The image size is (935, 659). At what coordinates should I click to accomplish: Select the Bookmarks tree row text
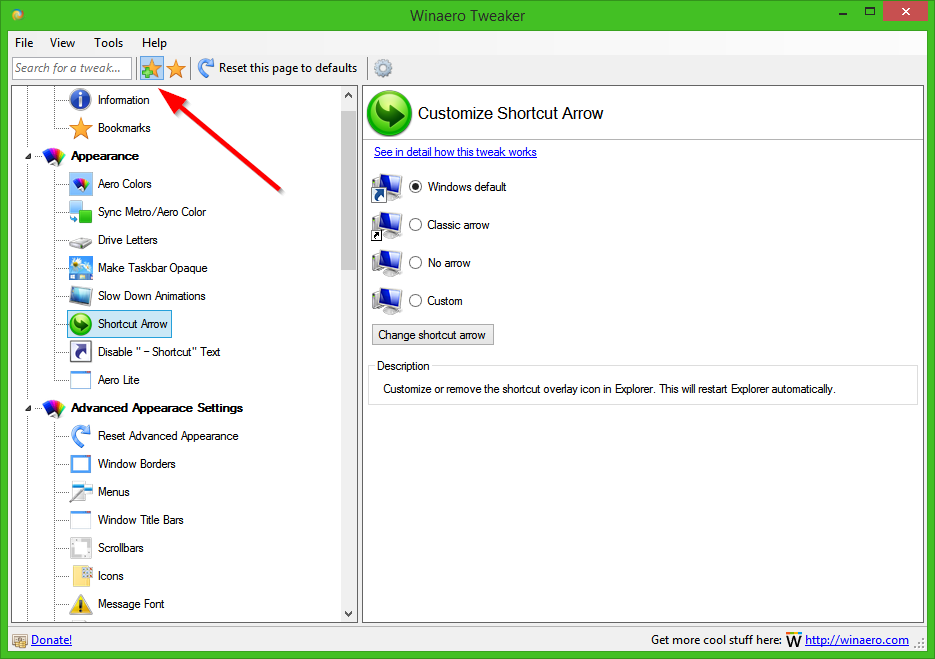pos(124,128)
